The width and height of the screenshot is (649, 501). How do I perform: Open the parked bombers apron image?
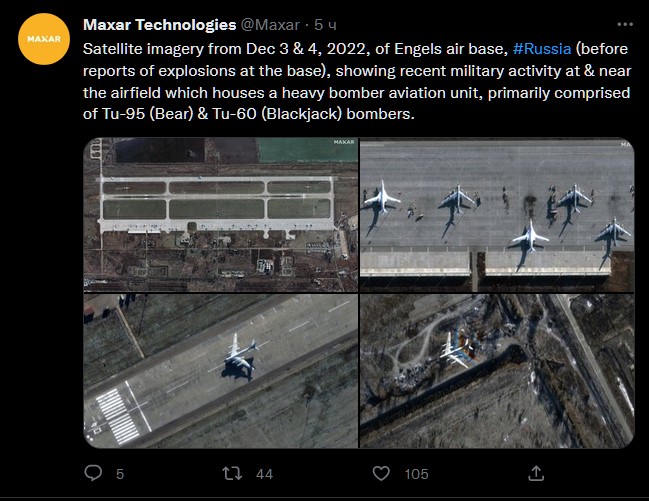pos(497,215)
